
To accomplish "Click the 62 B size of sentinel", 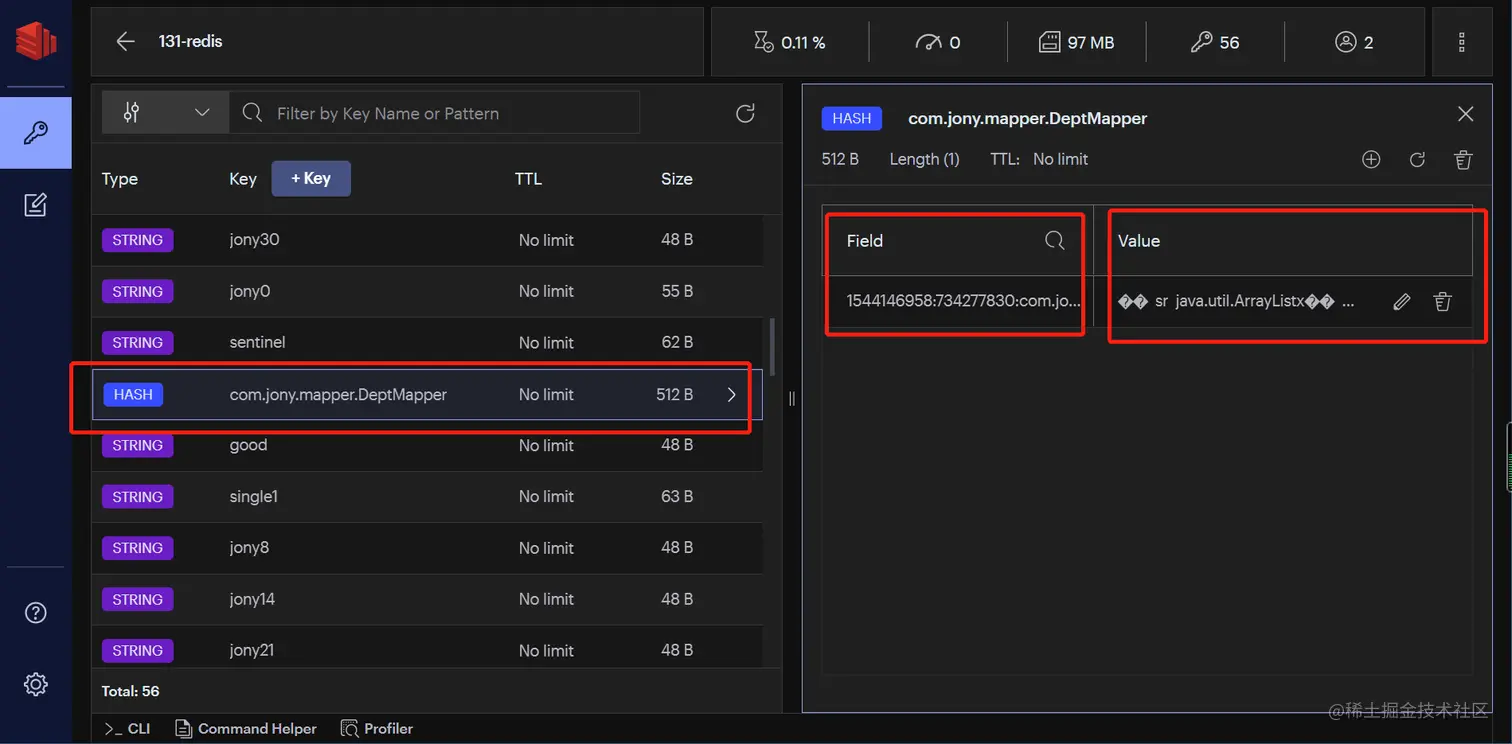I will [x=677, y=343].
